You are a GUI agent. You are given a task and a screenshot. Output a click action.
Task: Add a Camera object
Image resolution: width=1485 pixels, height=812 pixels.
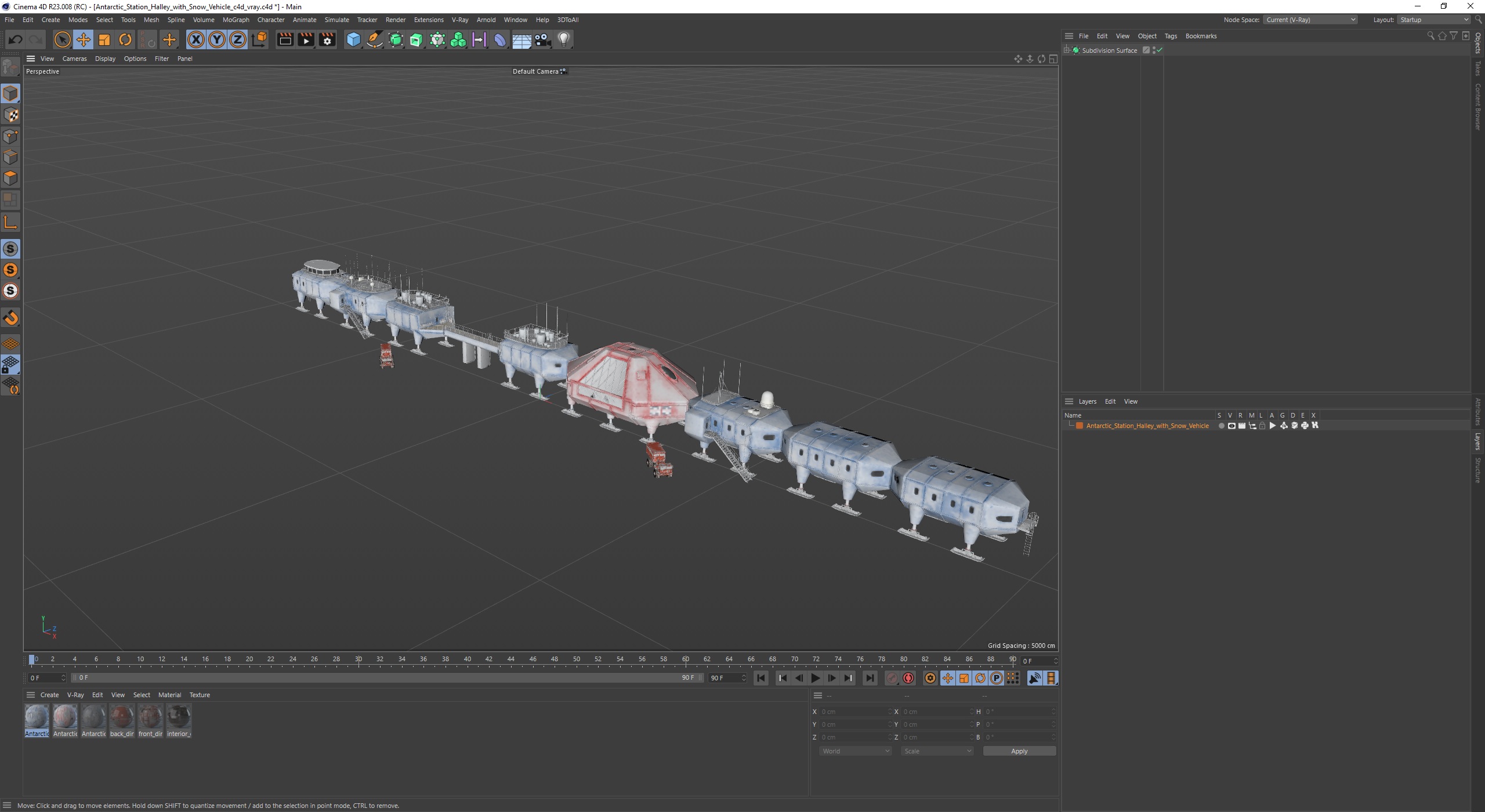point(542,39)
